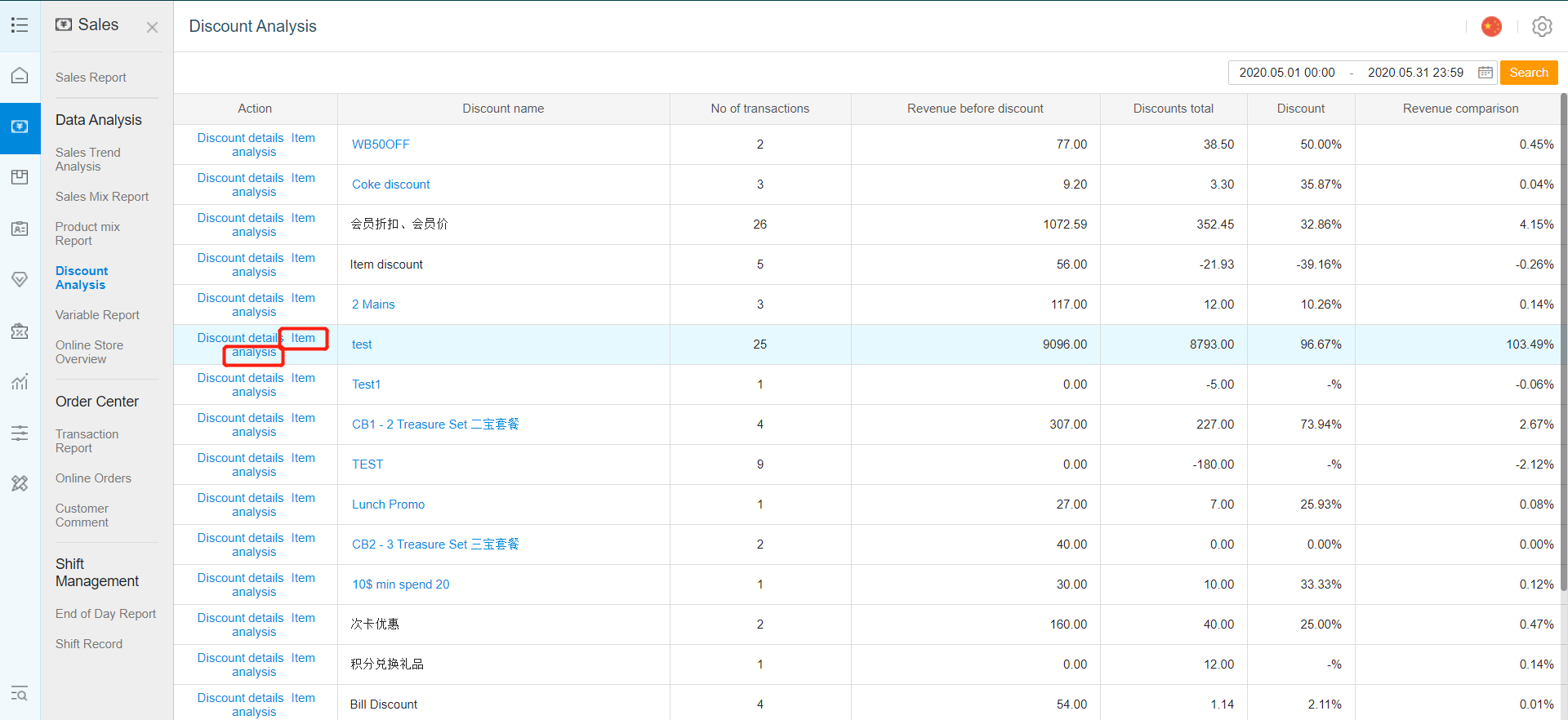This screenshot has width=1568, height=720.
Task: Open settings gear icon
Action: [x=1542, y=27]
